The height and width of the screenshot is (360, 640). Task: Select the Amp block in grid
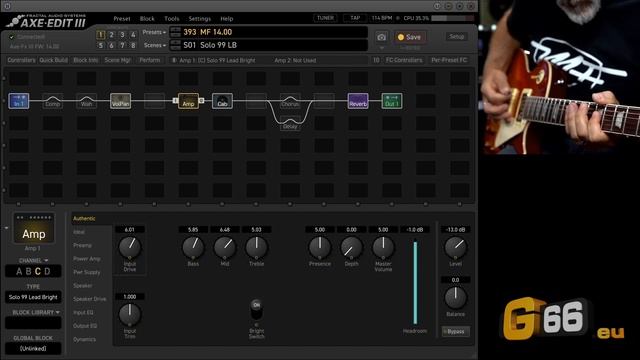coord(188,101)
